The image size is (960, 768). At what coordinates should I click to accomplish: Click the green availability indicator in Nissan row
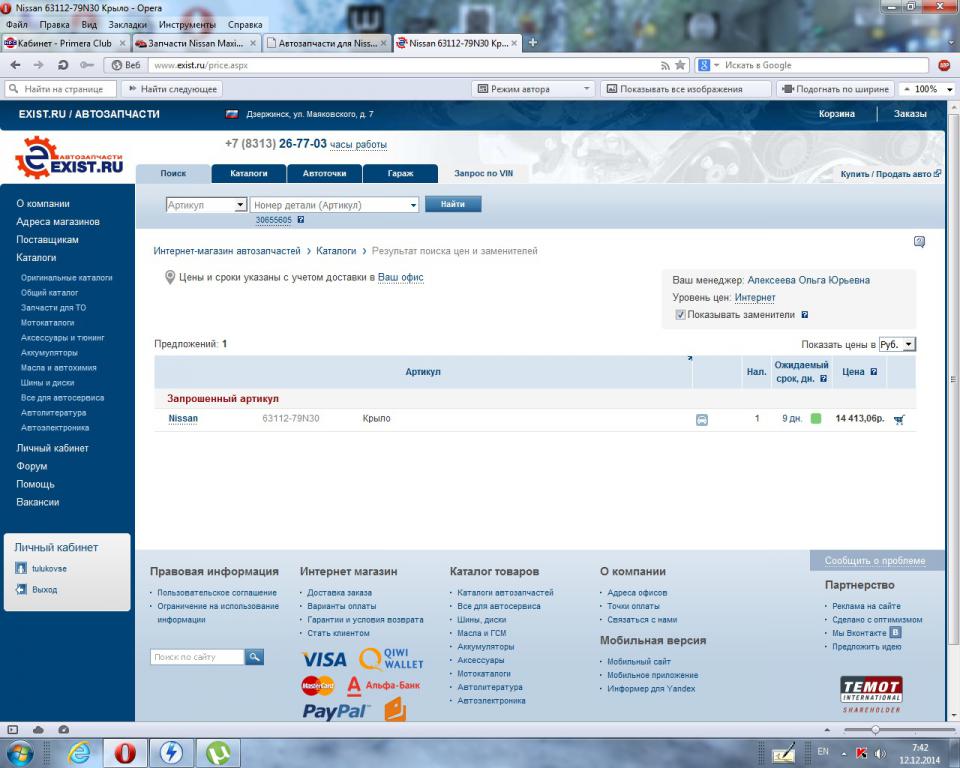tap(816, 418)
